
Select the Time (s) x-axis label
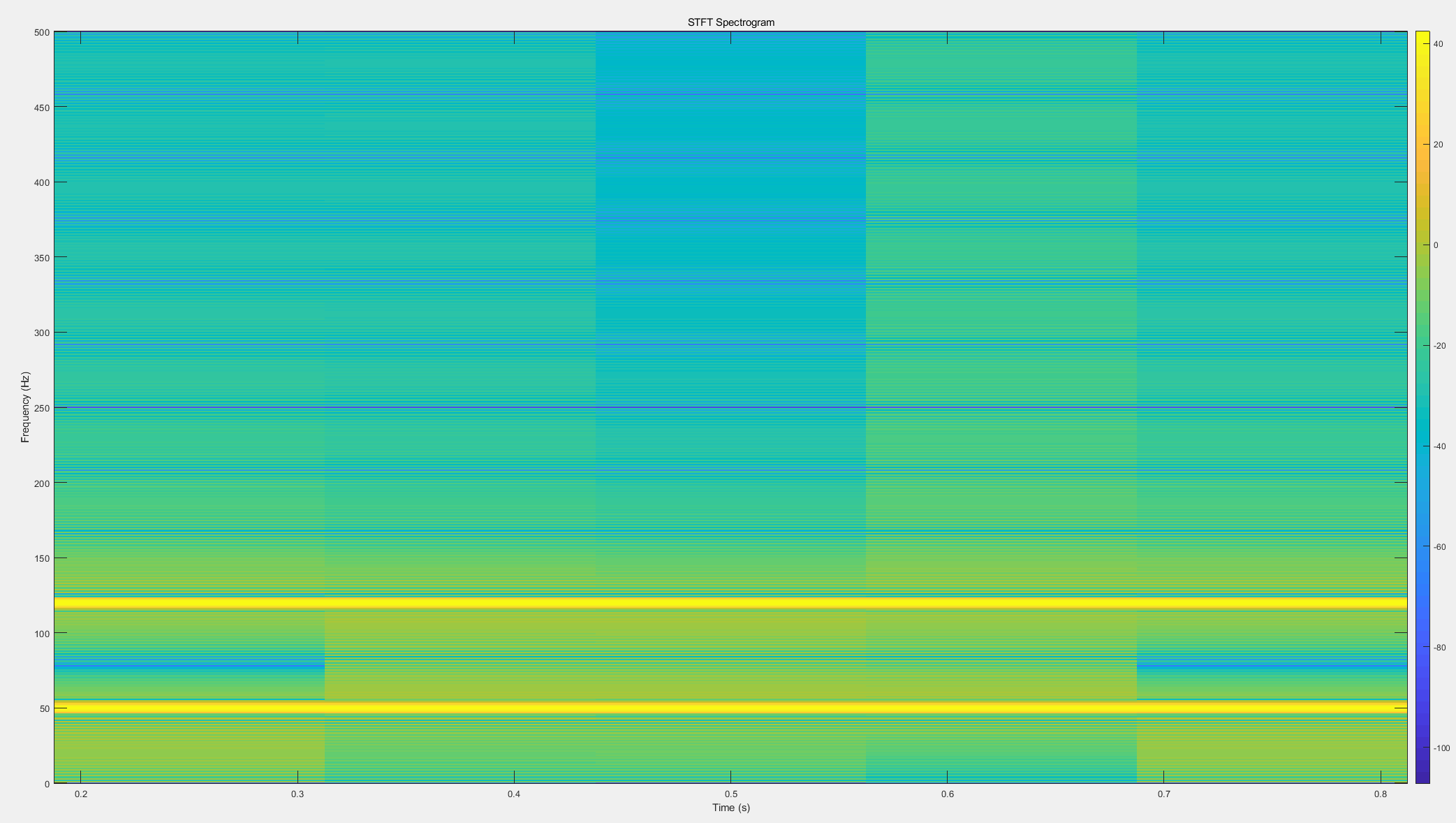(x=730, y=808)
